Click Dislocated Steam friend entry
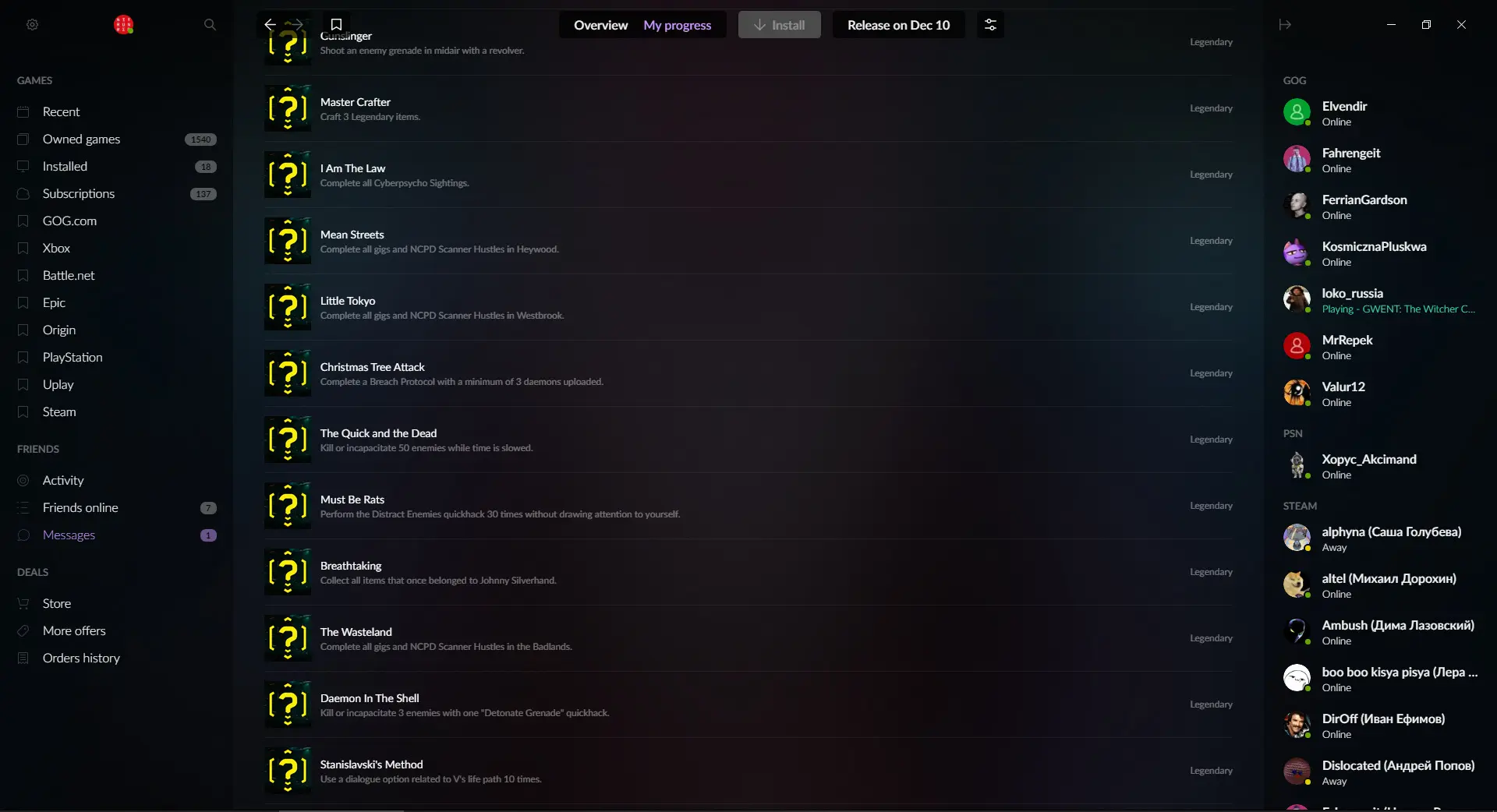The image size is (1497, 812). (1381, 771)
